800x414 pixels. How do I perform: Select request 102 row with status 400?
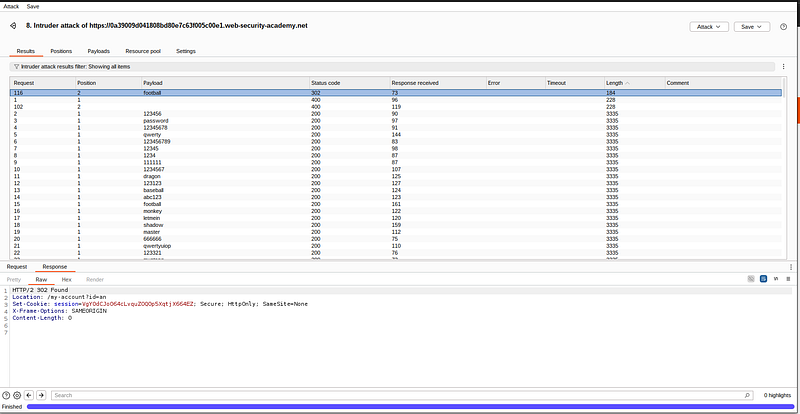coord(396,107)
